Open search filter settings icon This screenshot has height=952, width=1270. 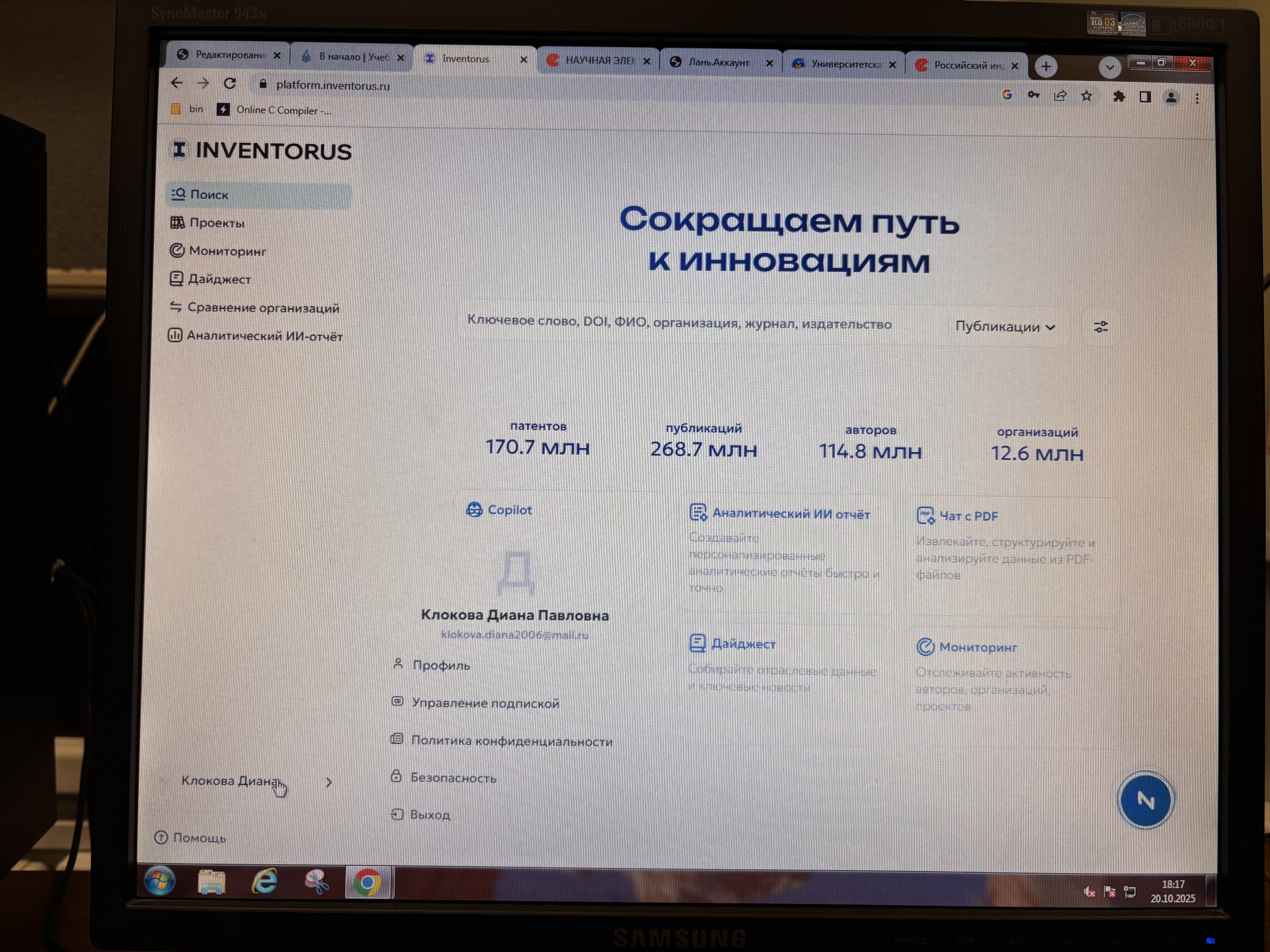1100,327
